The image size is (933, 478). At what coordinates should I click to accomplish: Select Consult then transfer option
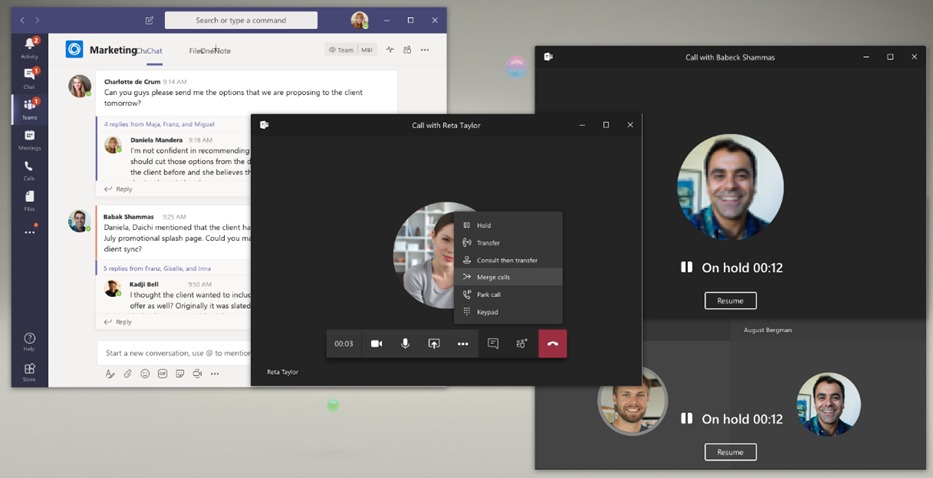pos(506,260)
